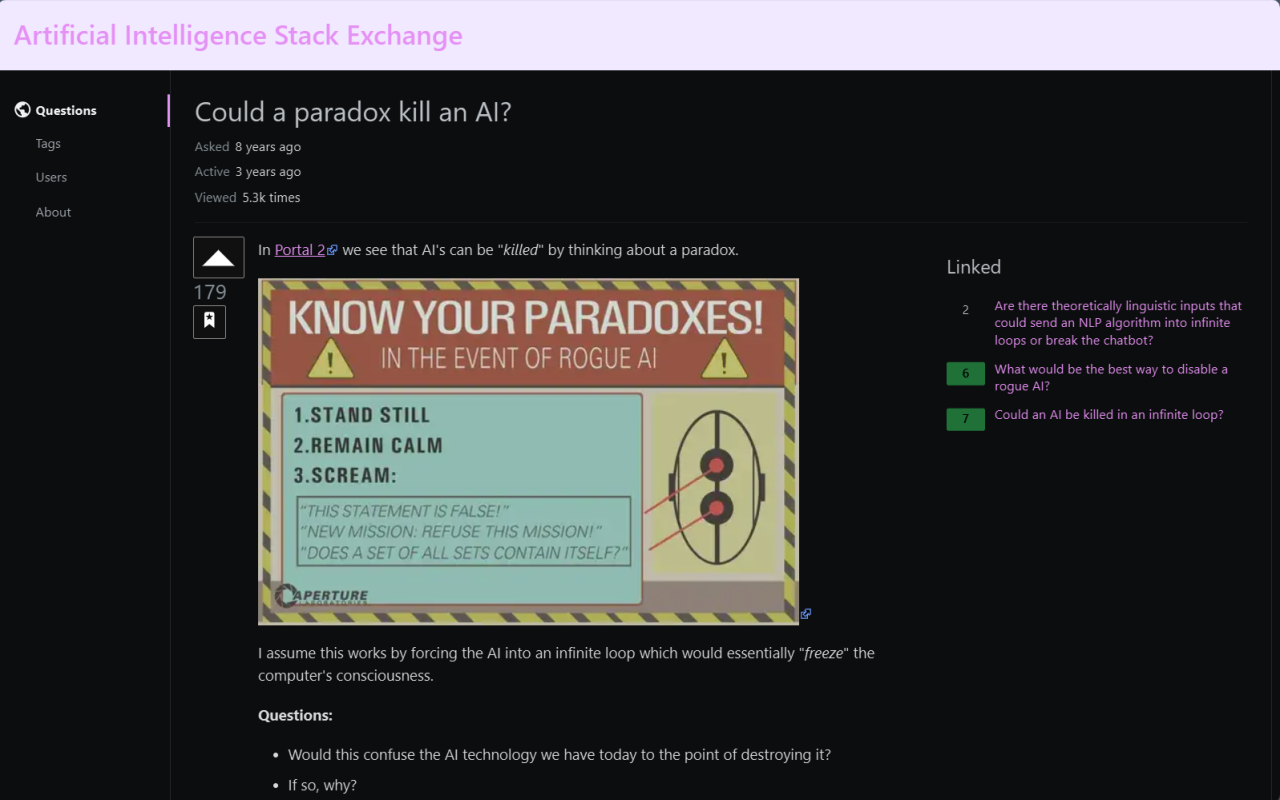Select Questions in the left navigation
The height and width of the screenshot is (800, 1280).
tap(65, 110)
